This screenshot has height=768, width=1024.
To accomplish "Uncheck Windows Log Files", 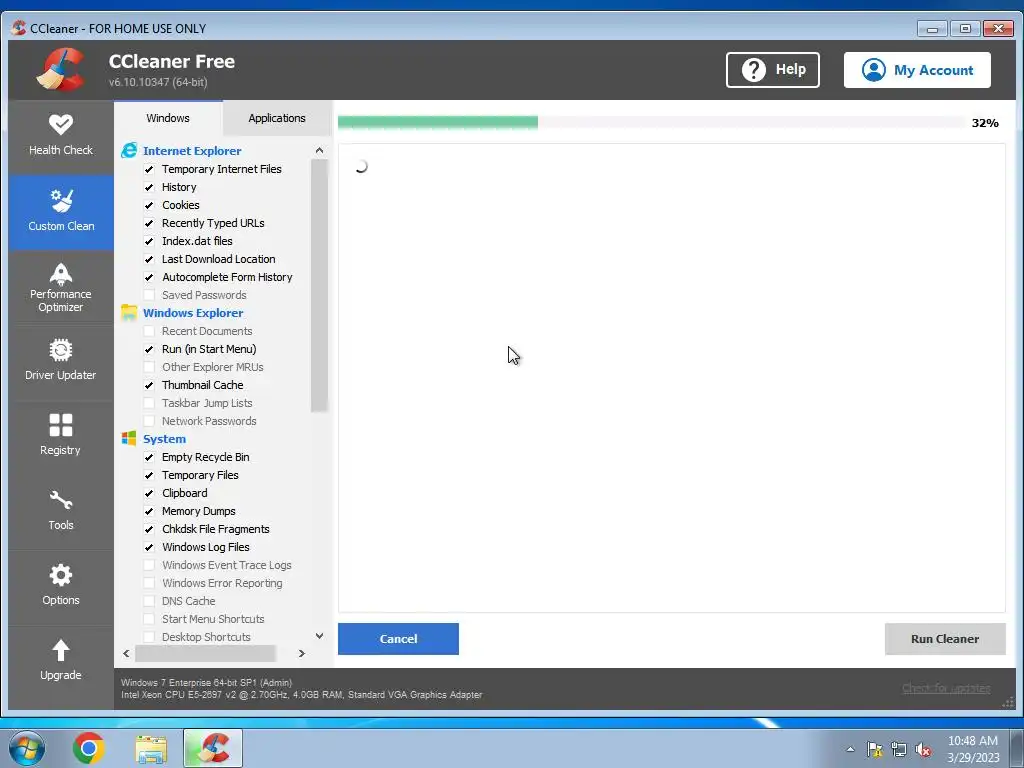I will click(x=149, y=547).
